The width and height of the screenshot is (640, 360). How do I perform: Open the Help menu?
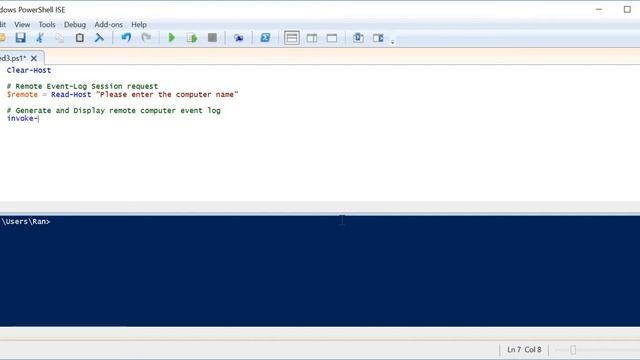click(139, 24)
